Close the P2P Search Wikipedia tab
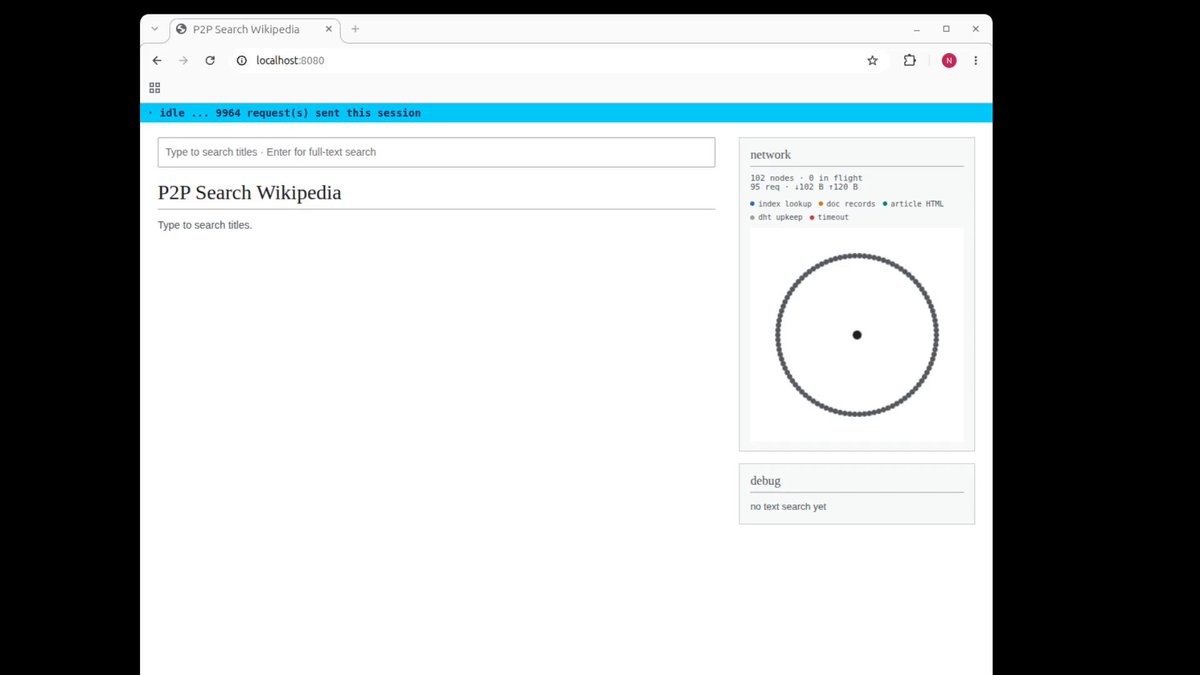The height and width of the screenshot is (675, 1200). pyautogui.click(x=328, y=29)
